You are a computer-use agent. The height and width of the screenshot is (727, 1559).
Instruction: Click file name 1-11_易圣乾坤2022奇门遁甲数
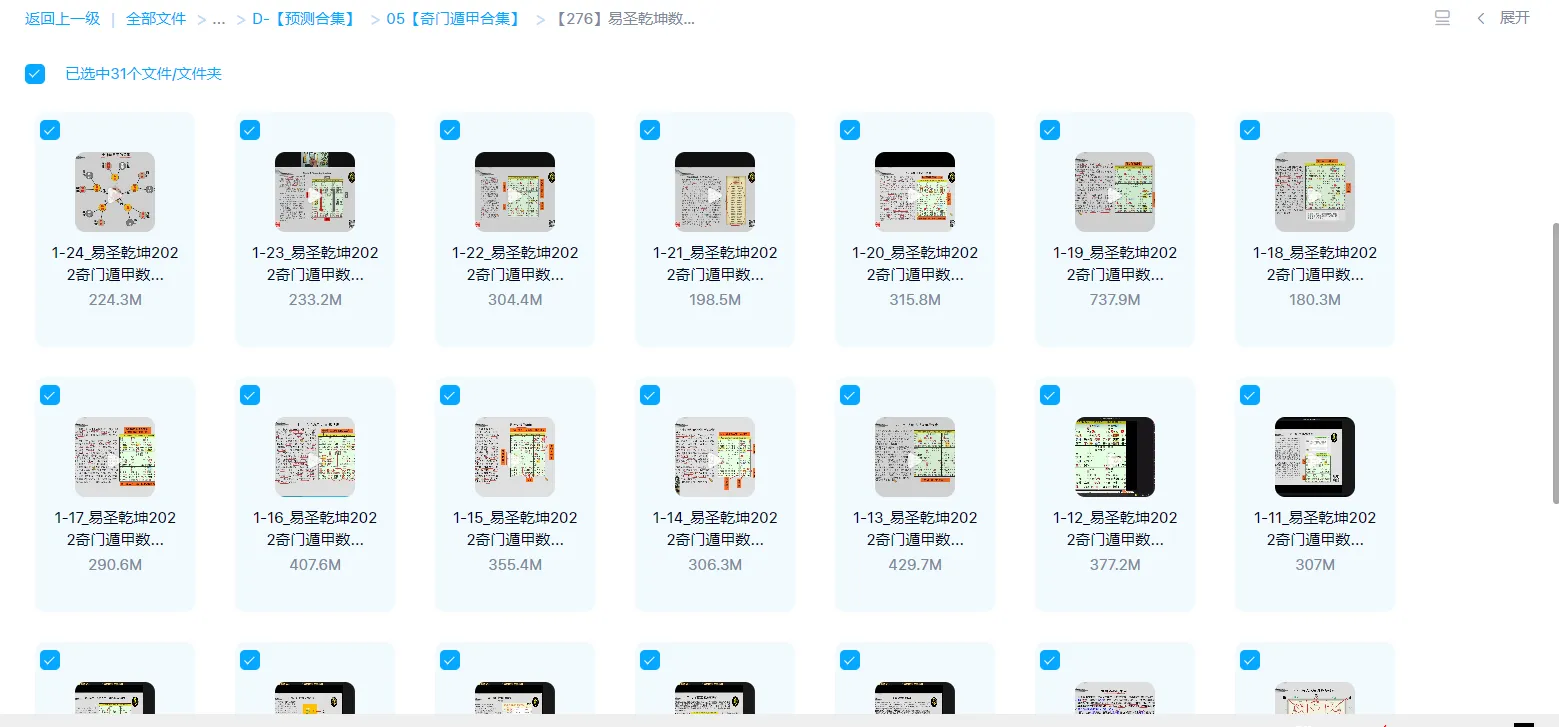tap(1315, 528)
